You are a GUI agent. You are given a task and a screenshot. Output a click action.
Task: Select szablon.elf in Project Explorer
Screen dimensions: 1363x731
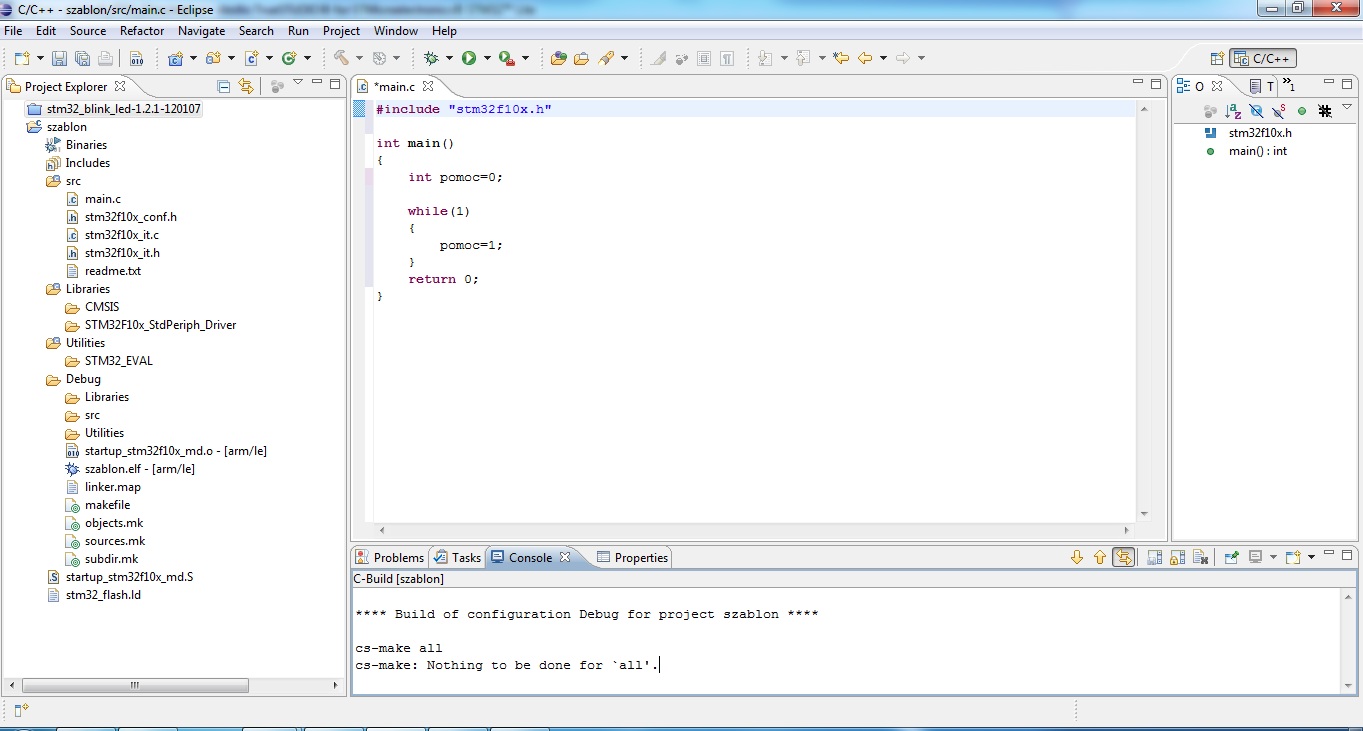139,469
